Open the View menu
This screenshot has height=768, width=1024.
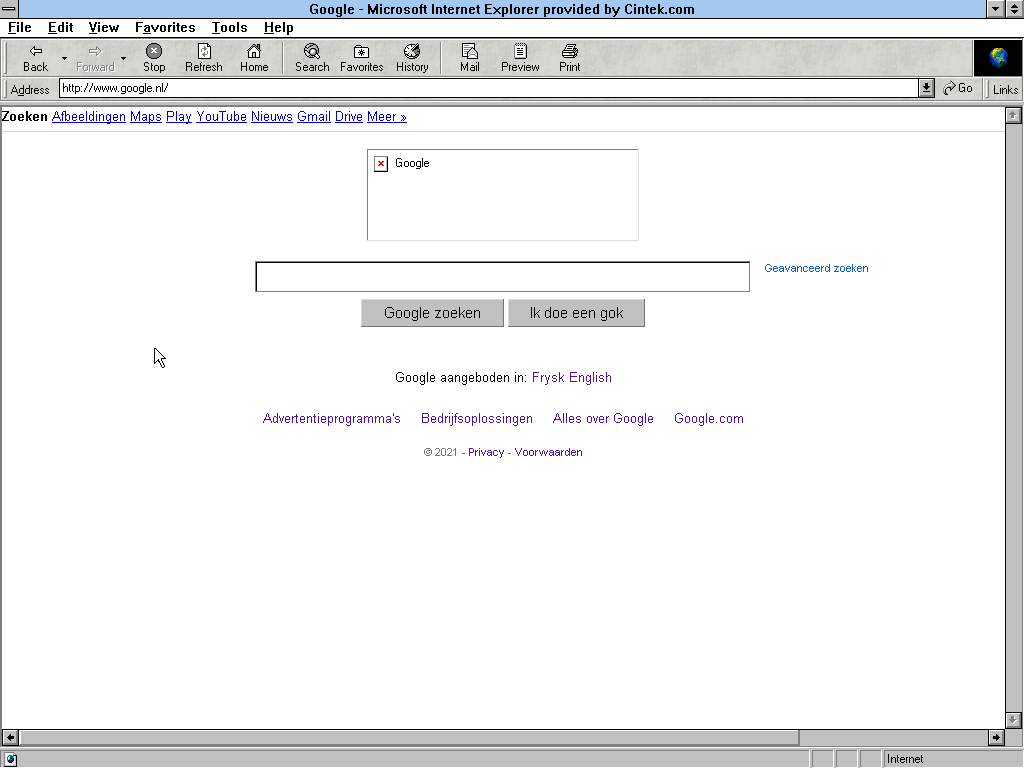[x=104, y=27]
